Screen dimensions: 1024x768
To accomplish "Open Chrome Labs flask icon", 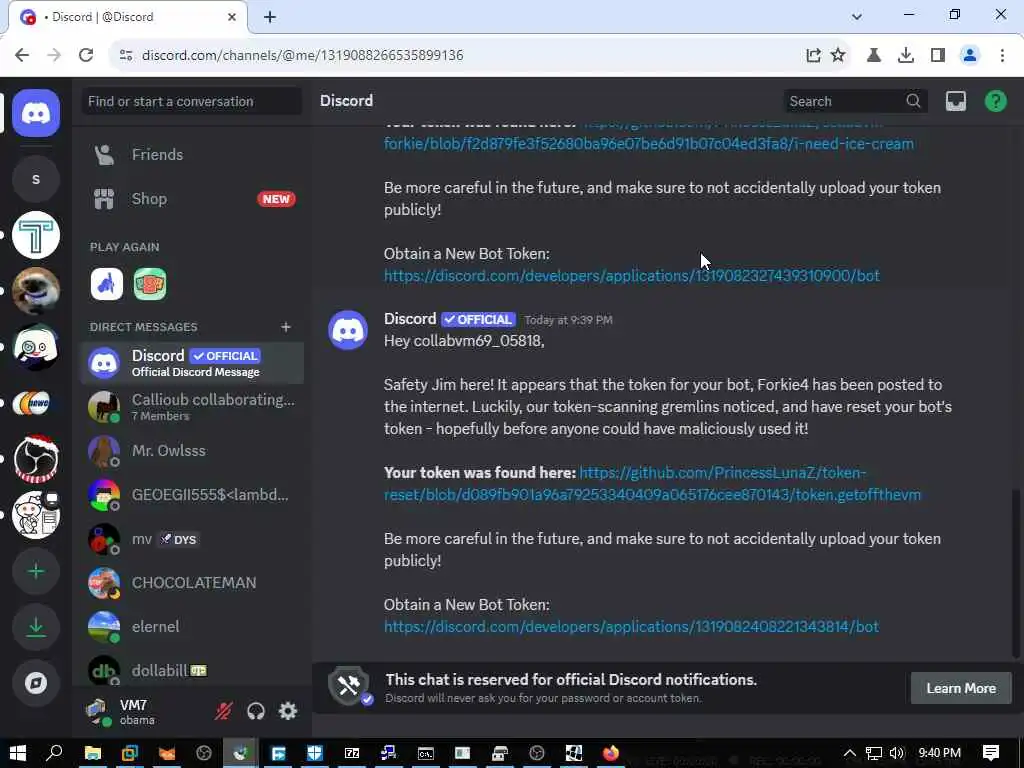I will 874,56.
